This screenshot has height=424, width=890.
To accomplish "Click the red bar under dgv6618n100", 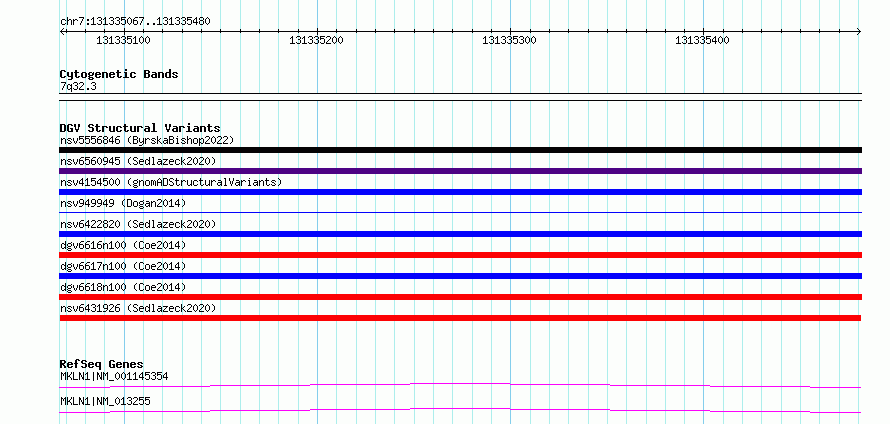I will coord(460,297).
